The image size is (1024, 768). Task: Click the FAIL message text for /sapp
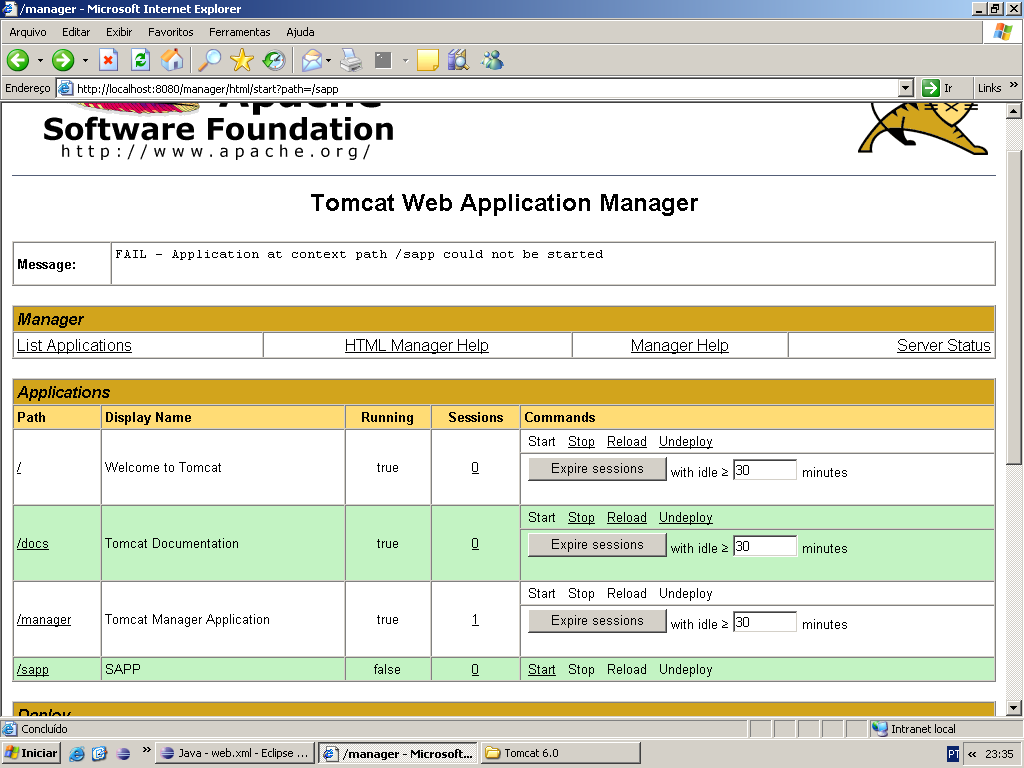(x=359, y=254)
